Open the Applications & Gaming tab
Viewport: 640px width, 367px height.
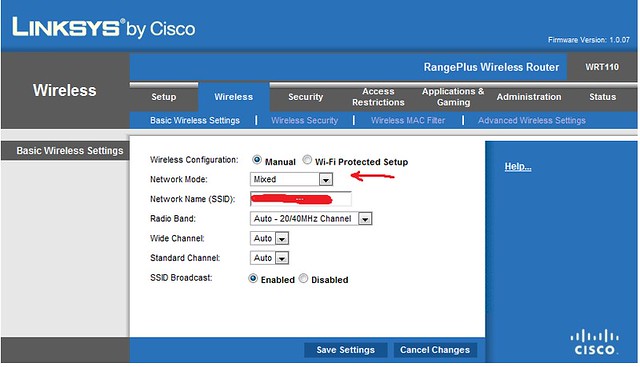453,97
